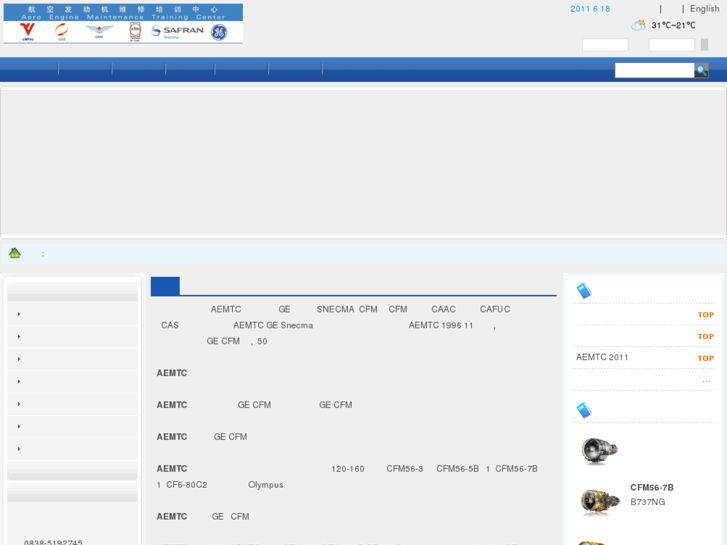Click 'CAAC' in the intro paragraph
The image size is (727, 545).
(x=443, y=309)
